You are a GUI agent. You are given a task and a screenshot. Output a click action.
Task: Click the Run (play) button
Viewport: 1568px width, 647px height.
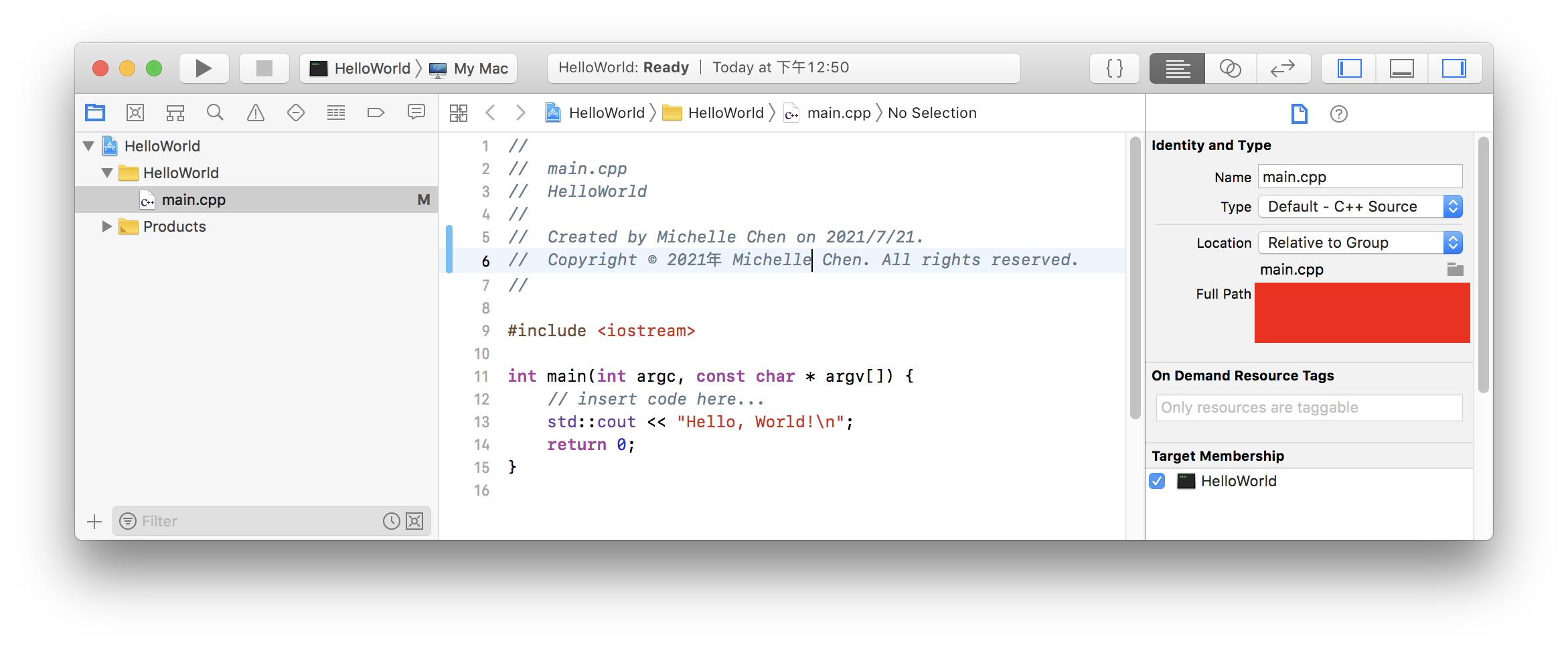(204, 68)
